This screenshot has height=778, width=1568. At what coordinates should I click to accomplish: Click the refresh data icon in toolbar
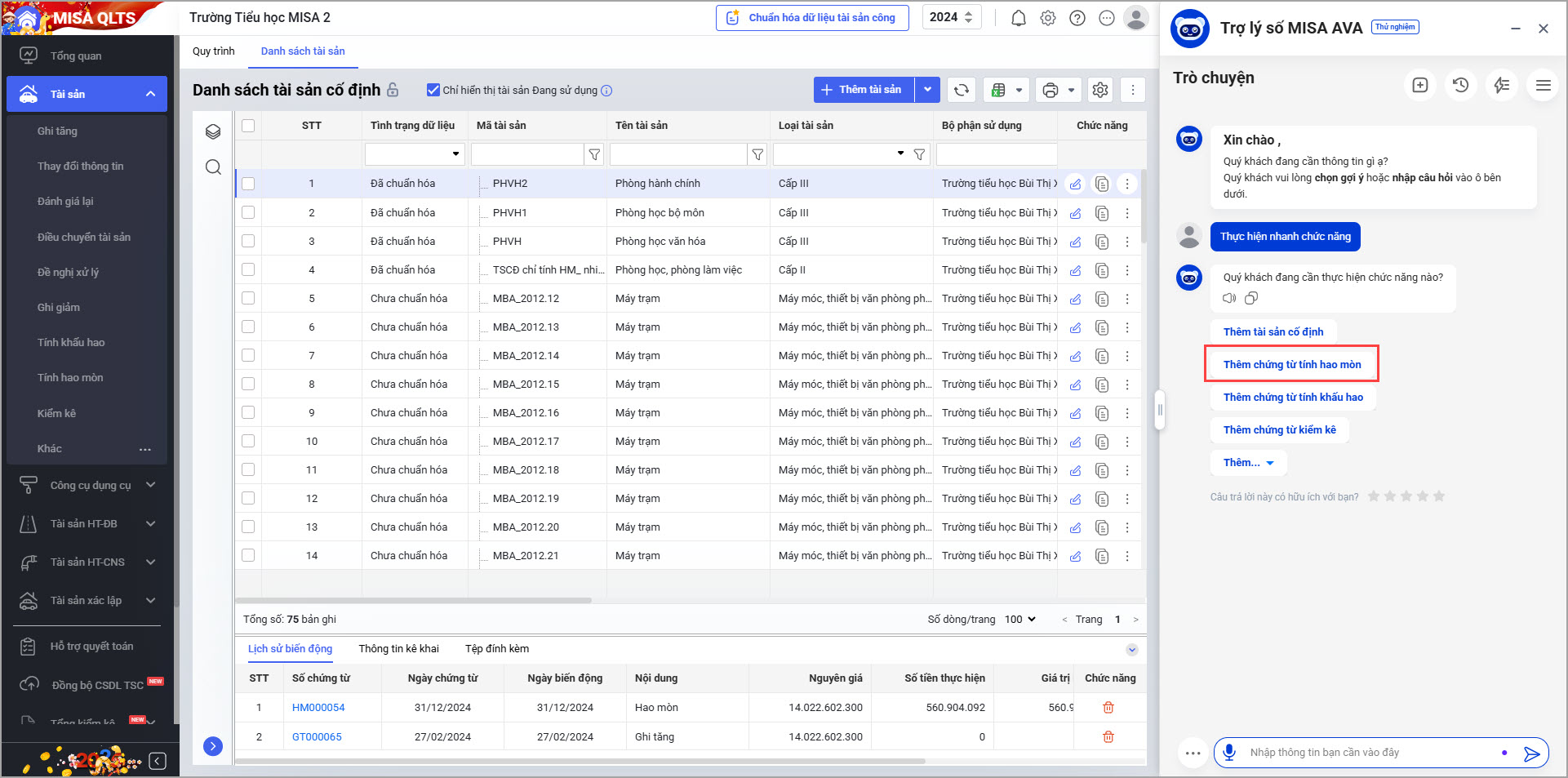click(x=962, y=90)
